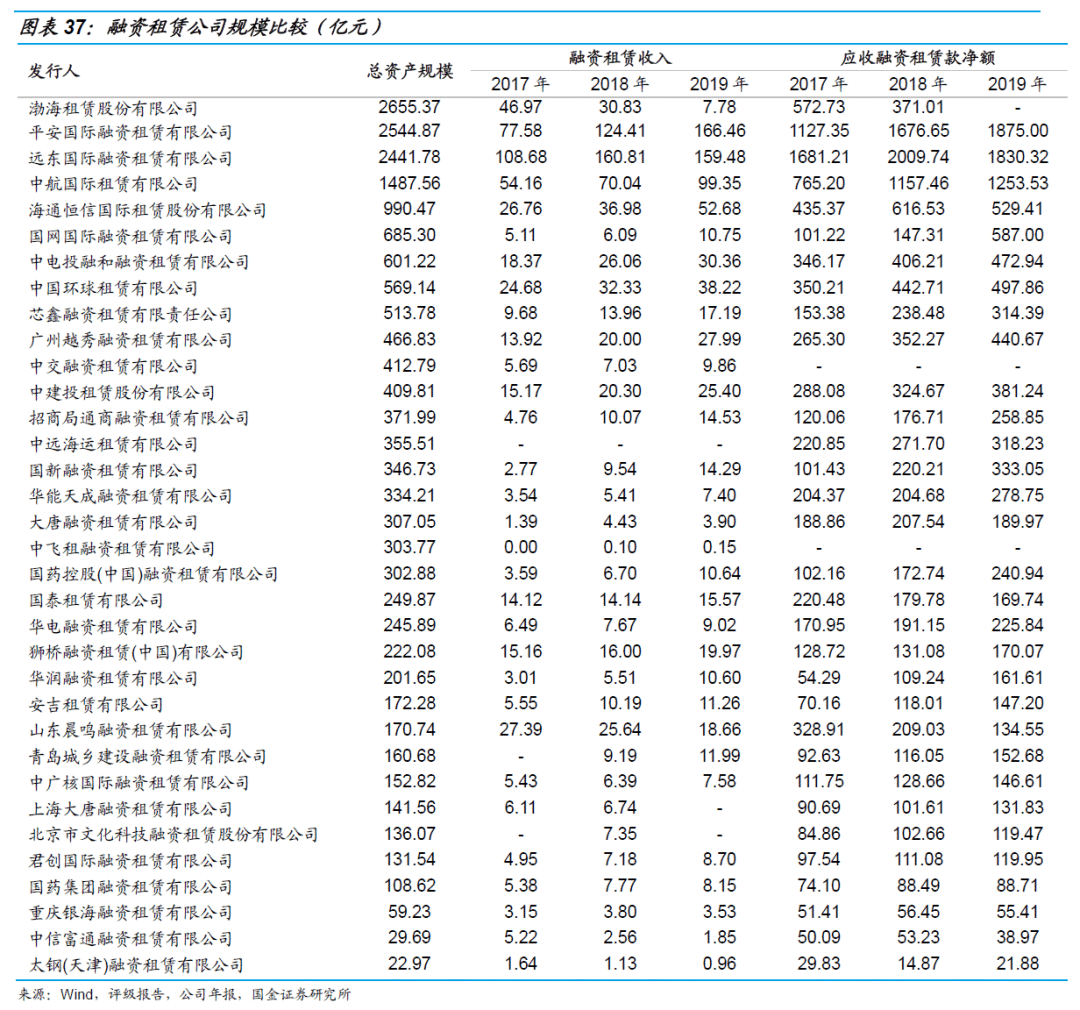1080x1010 pixels.
Task: Select company name 大唐融资租赁有限公司
Action: pyautogui.click(x=113, y=522)
